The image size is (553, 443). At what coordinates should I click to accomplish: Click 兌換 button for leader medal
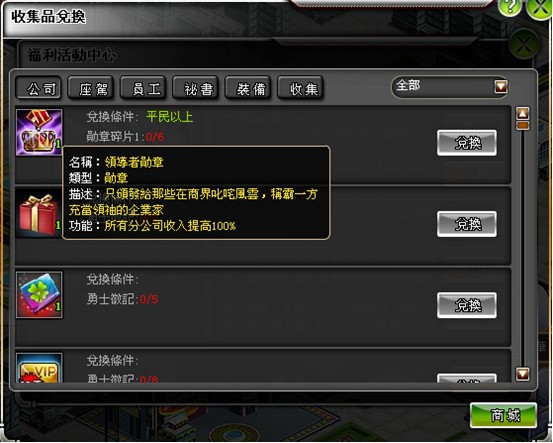coord(467,143)
